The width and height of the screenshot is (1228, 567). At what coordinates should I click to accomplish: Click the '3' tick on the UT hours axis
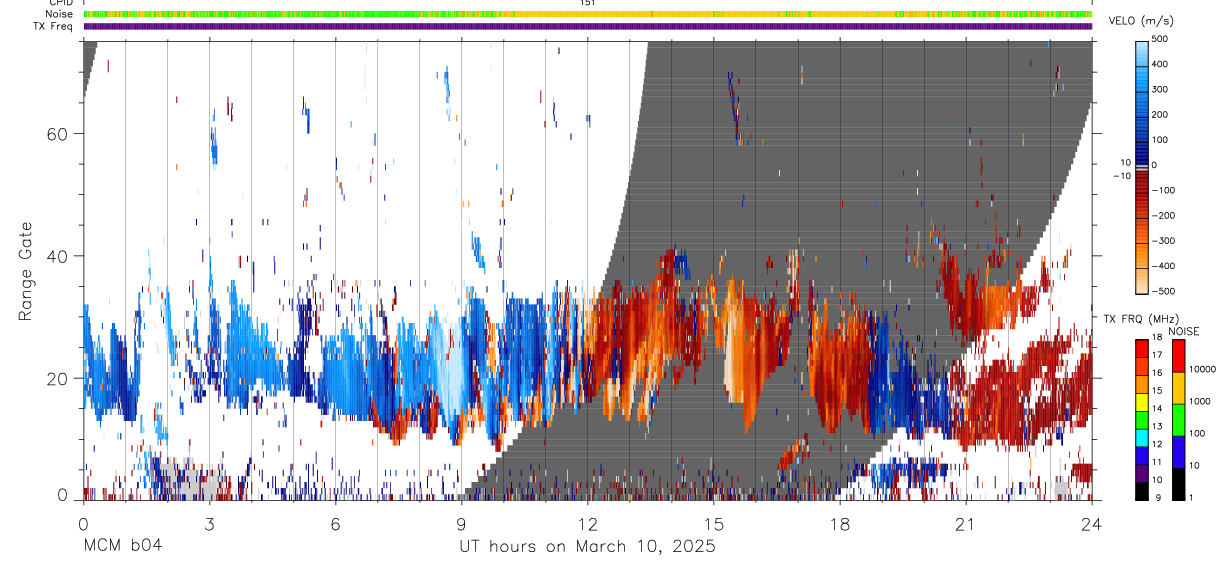coord(209,524)
